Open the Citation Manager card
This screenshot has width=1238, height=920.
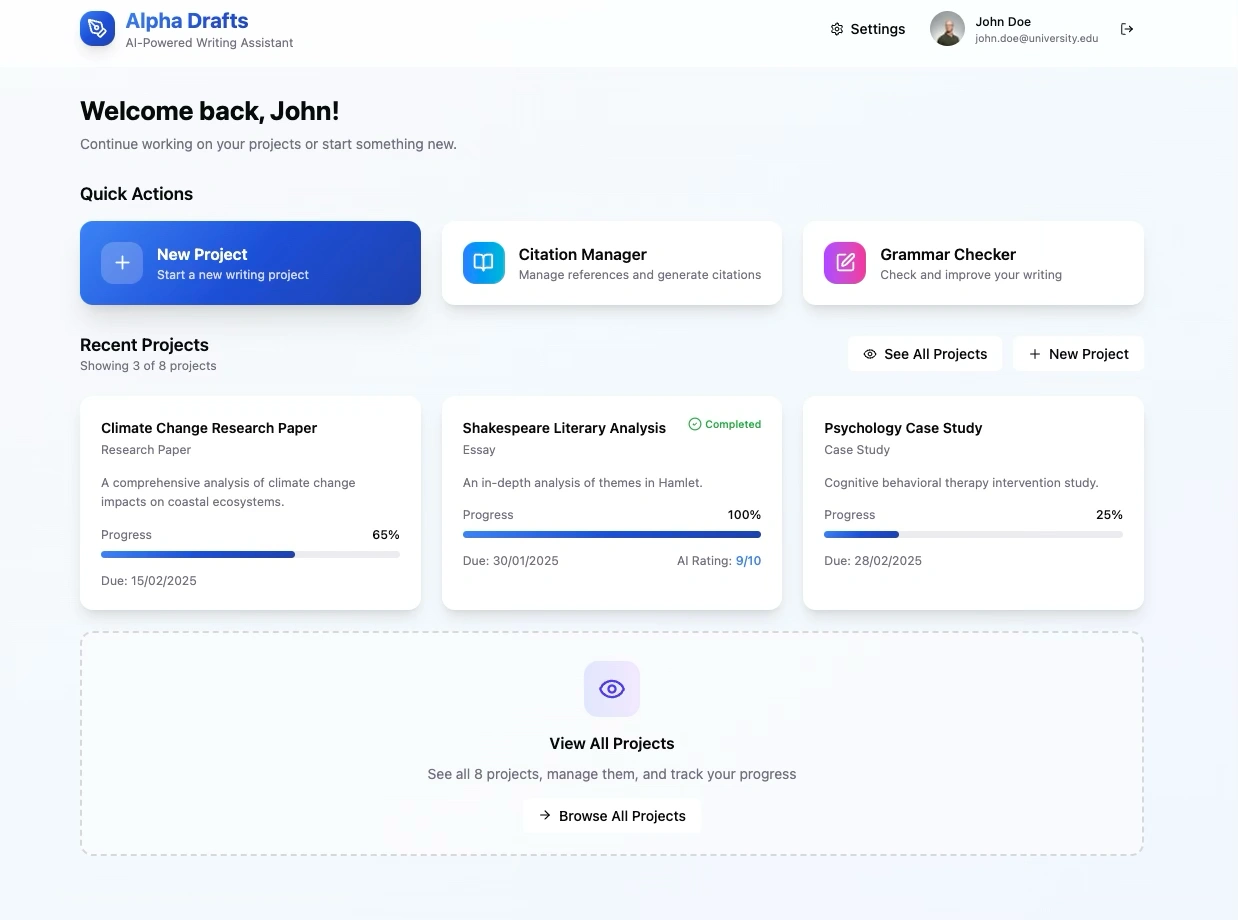612,263
